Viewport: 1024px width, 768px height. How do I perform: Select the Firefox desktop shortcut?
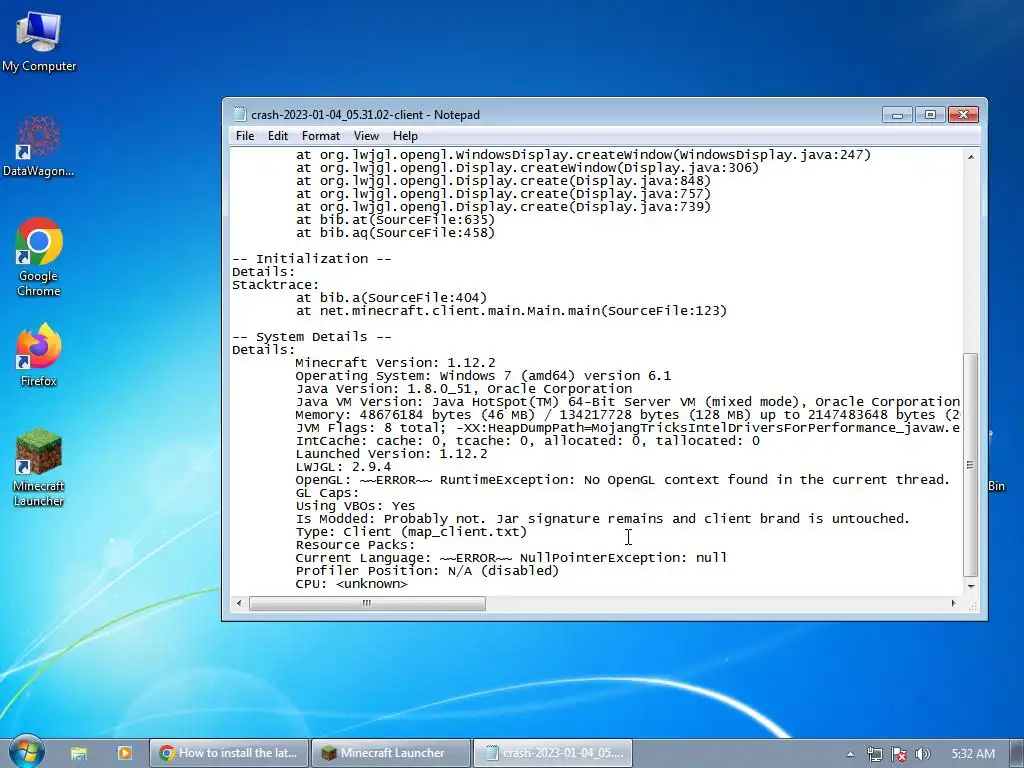coord(39,355)
